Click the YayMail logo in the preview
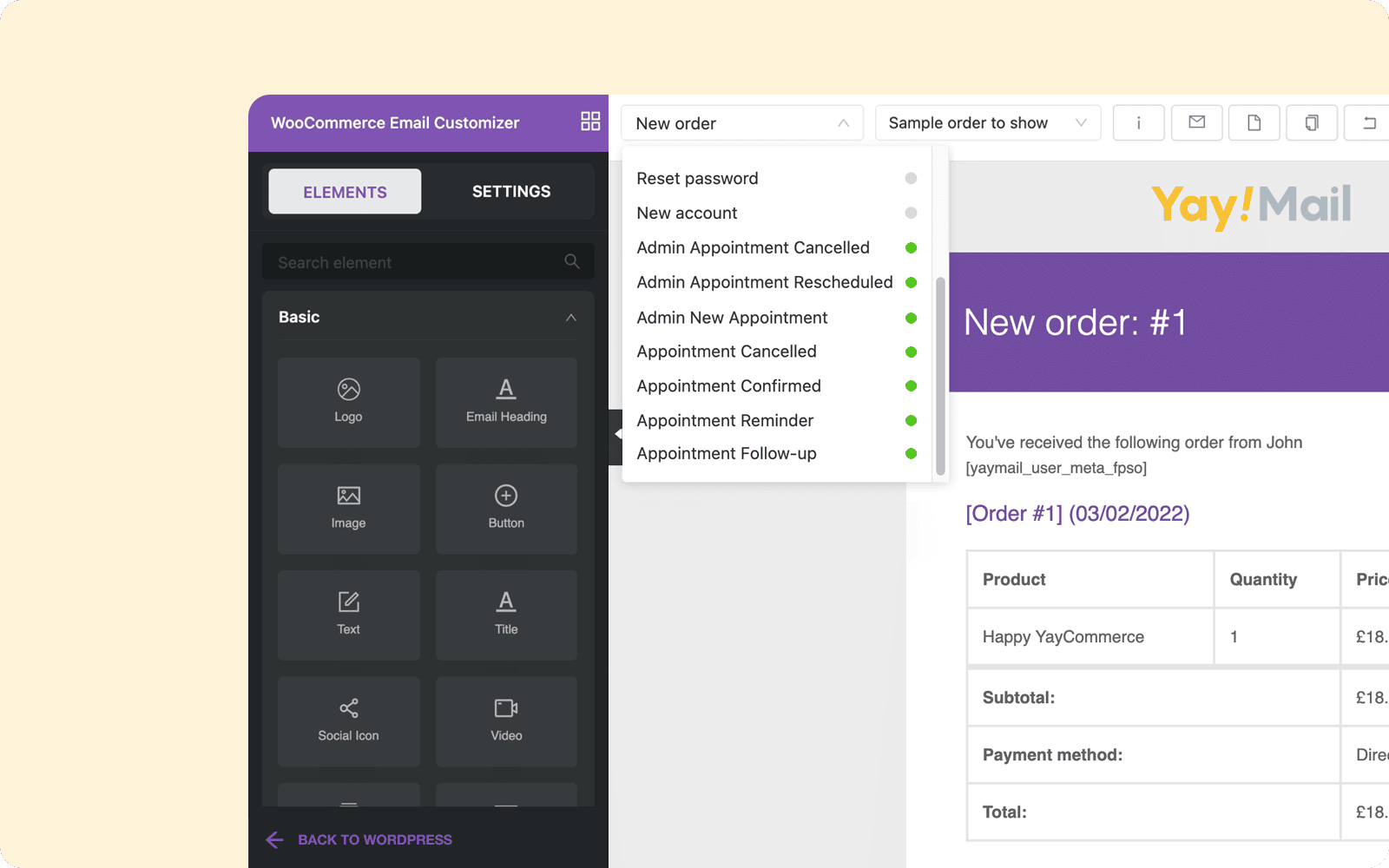This screenshot has height=868, width=1389. (x=1251, y=206)
